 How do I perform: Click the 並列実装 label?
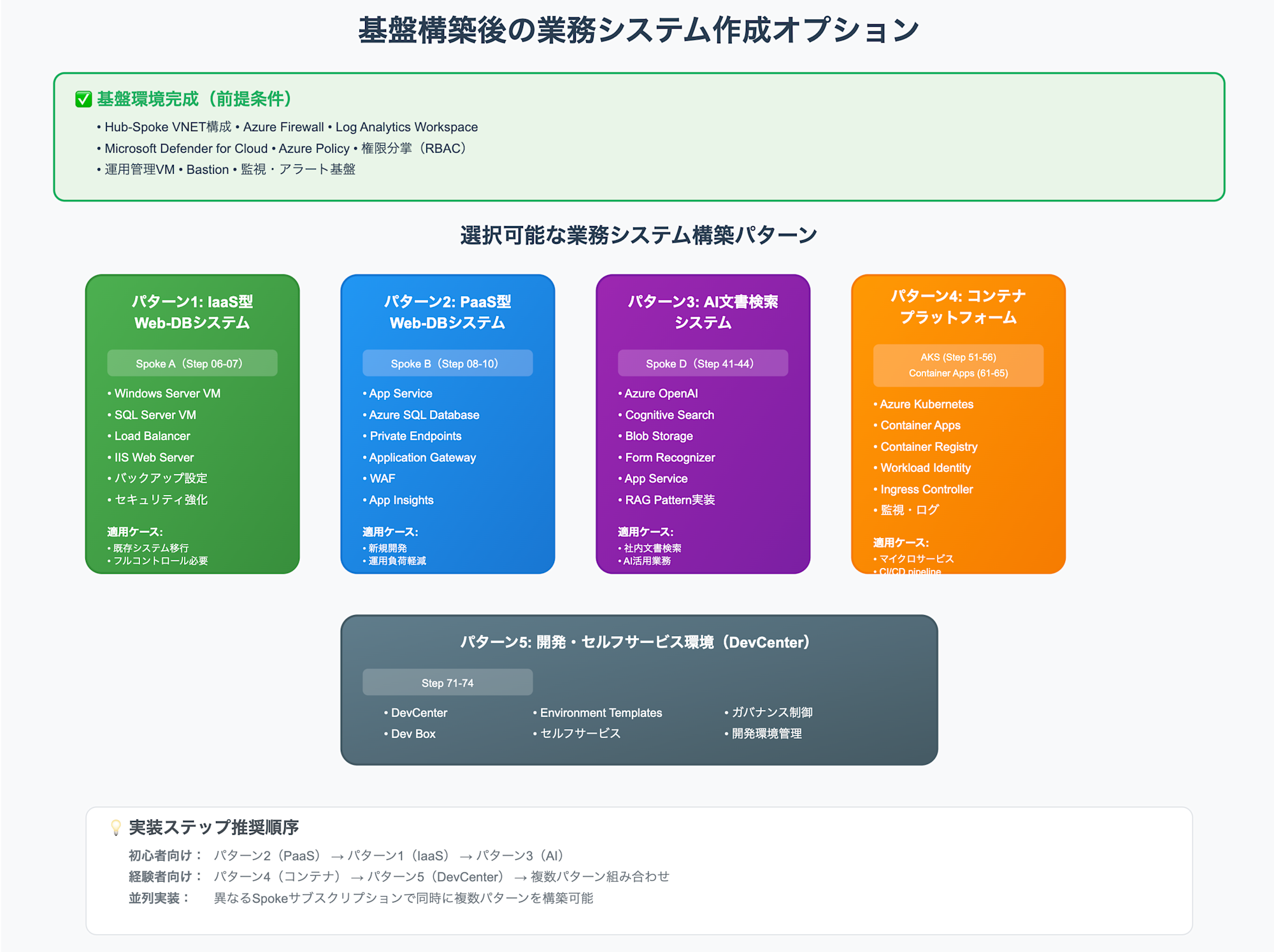point(159,898)
